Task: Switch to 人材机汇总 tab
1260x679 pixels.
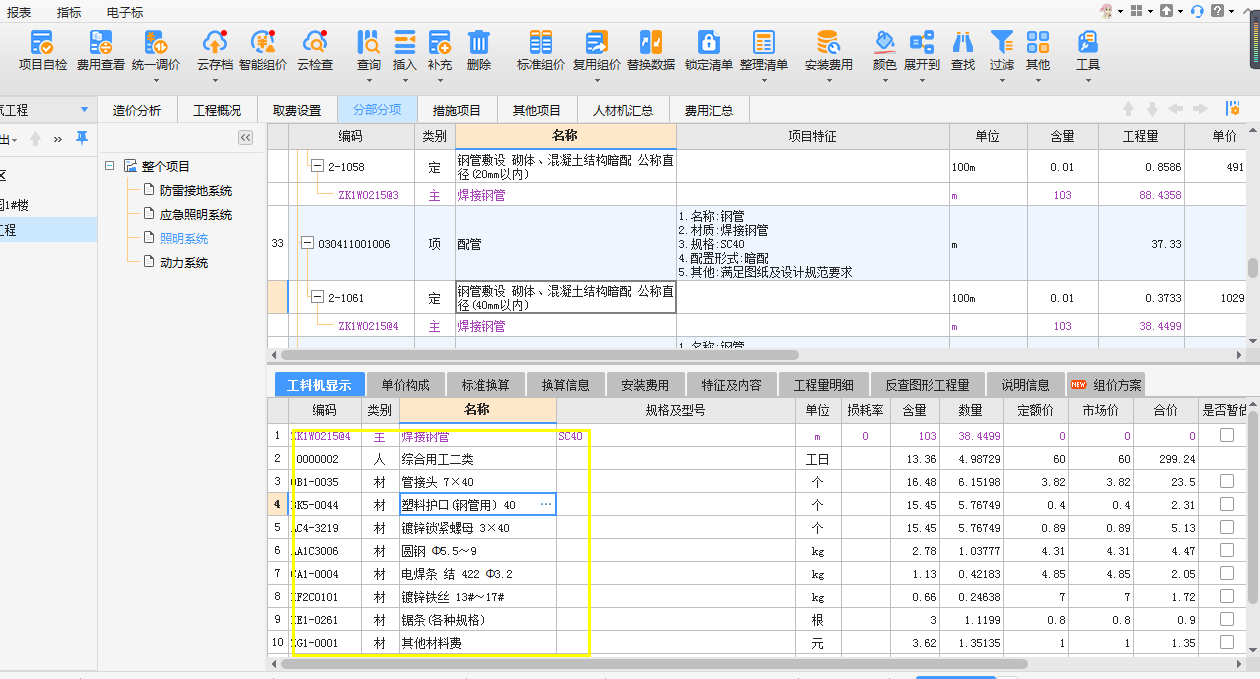Action: 623,110
